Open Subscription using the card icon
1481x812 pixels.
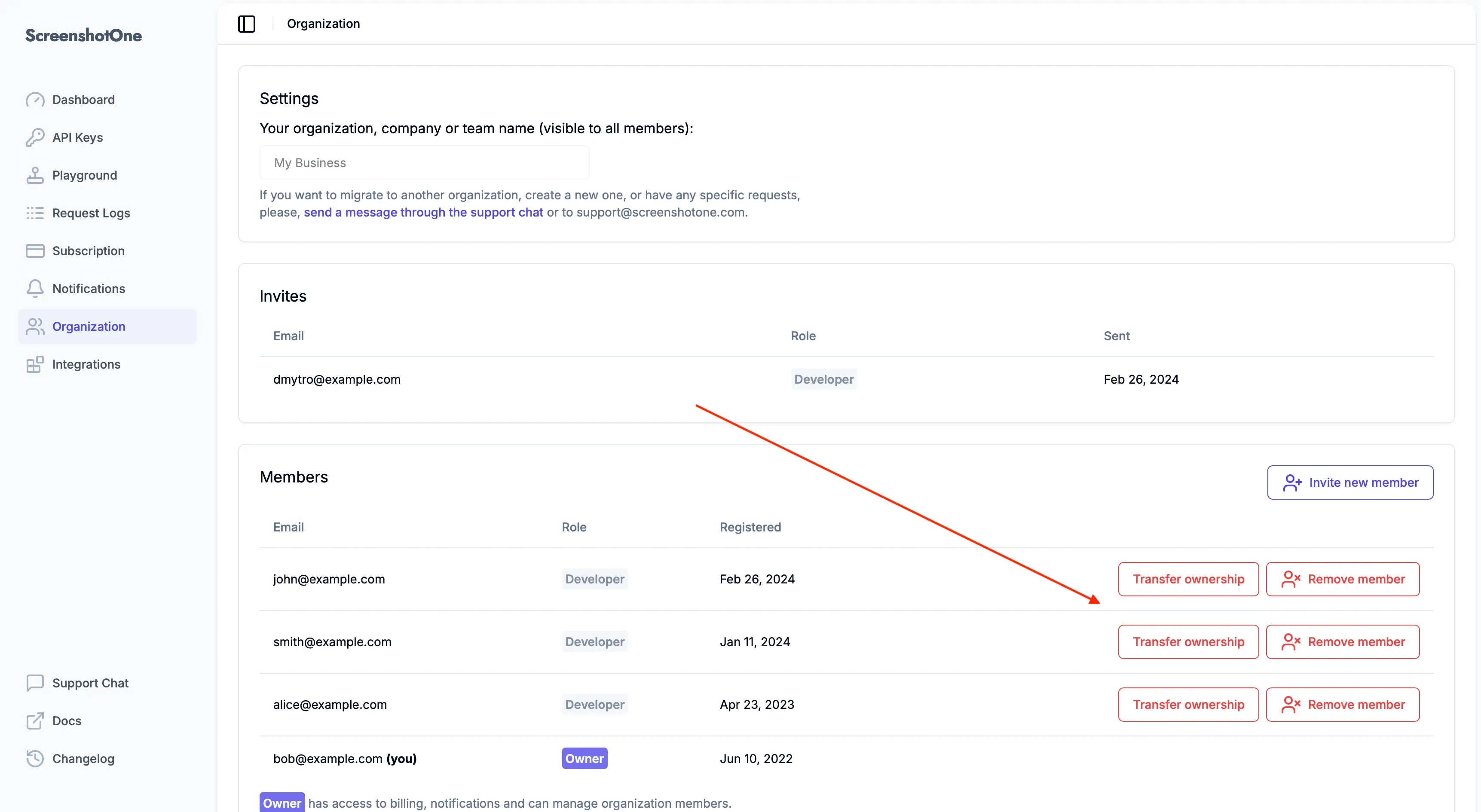(36, 250)
